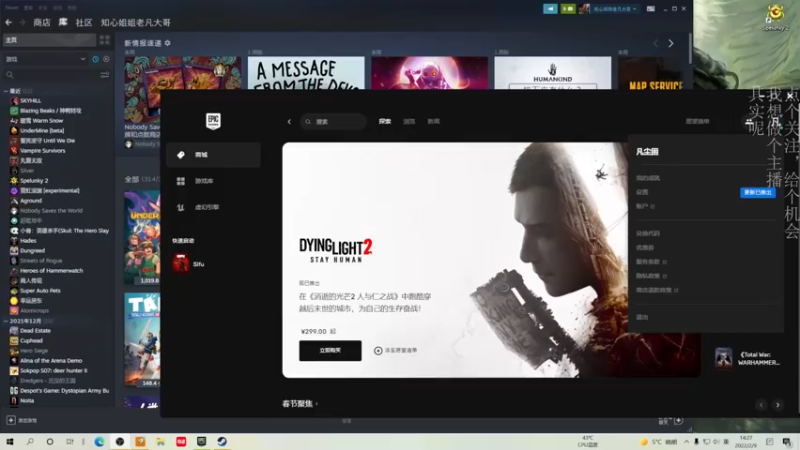Show previous carousel items in Epic store
800x450 pixels.
click(761, 405)
